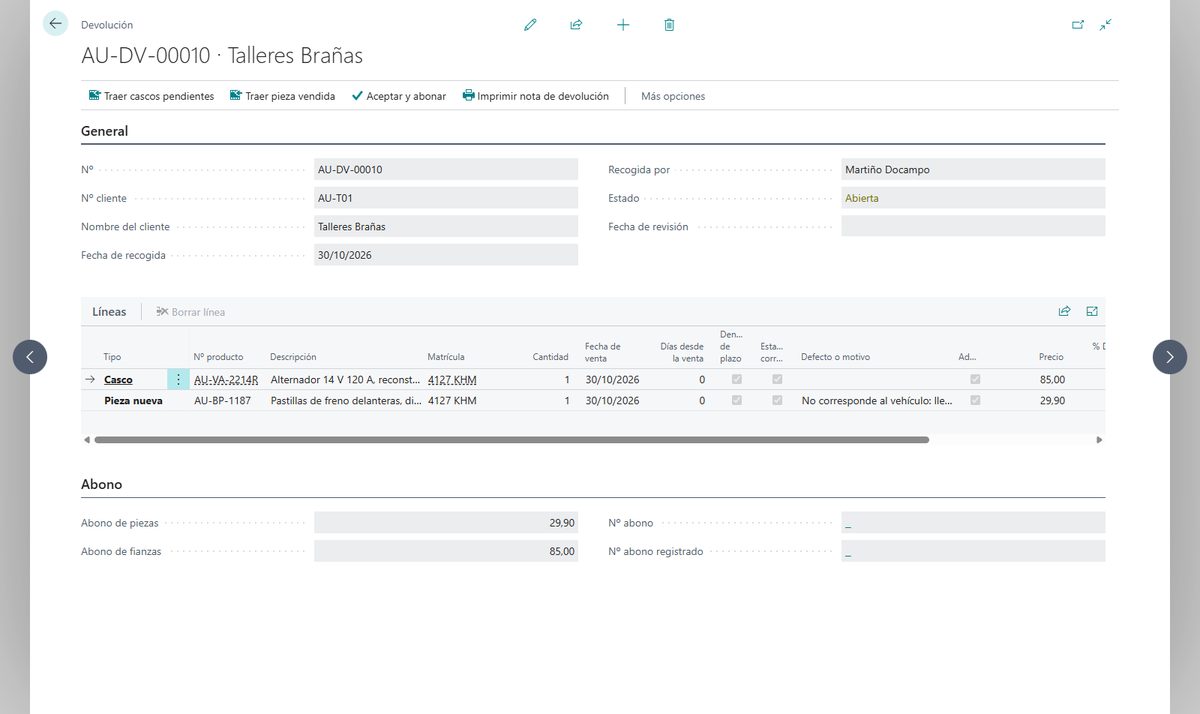Go to the next record with the right chevron

coord(1170,357)
